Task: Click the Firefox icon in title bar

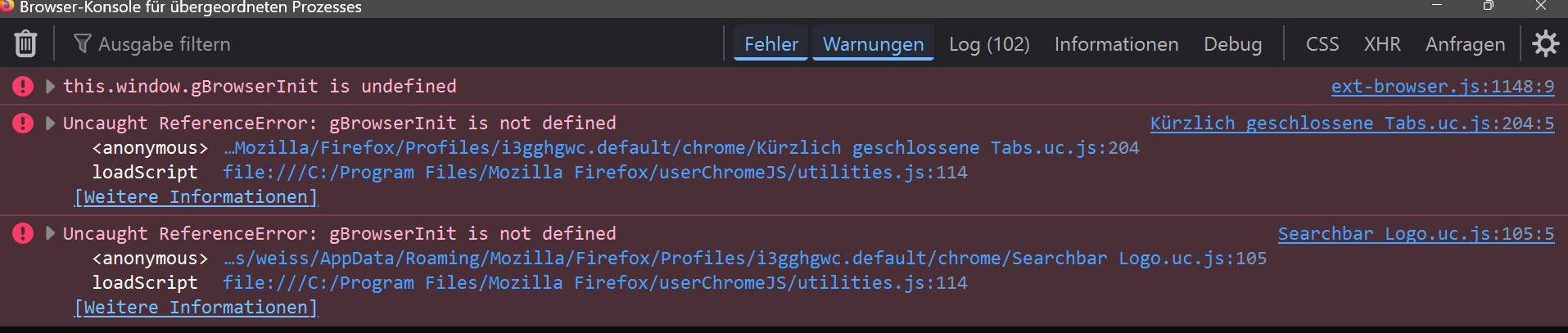Action: coord(7,6)
